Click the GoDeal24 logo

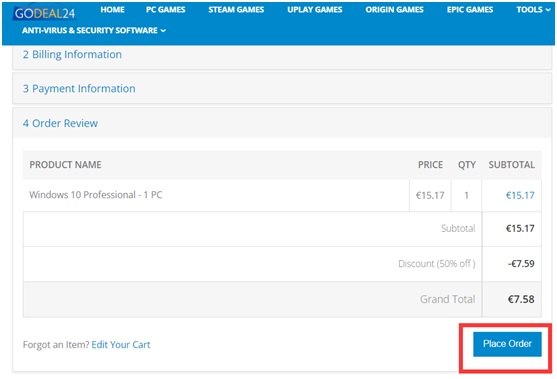pyautogui.click(x=45, y=13)
